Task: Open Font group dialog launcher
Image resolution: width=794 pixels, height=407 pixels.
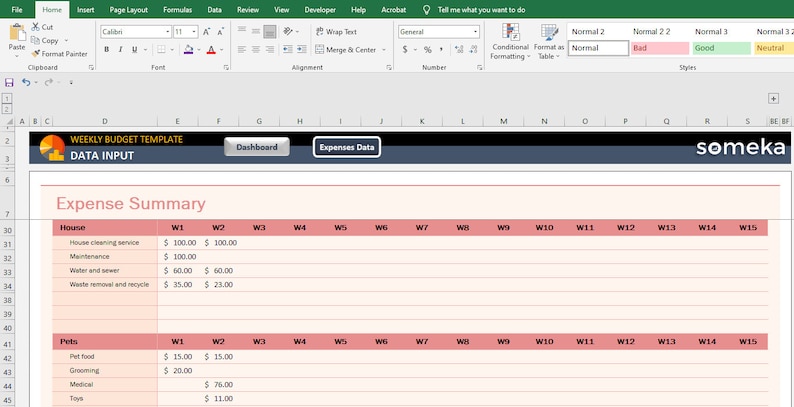Action: point(226,67)
